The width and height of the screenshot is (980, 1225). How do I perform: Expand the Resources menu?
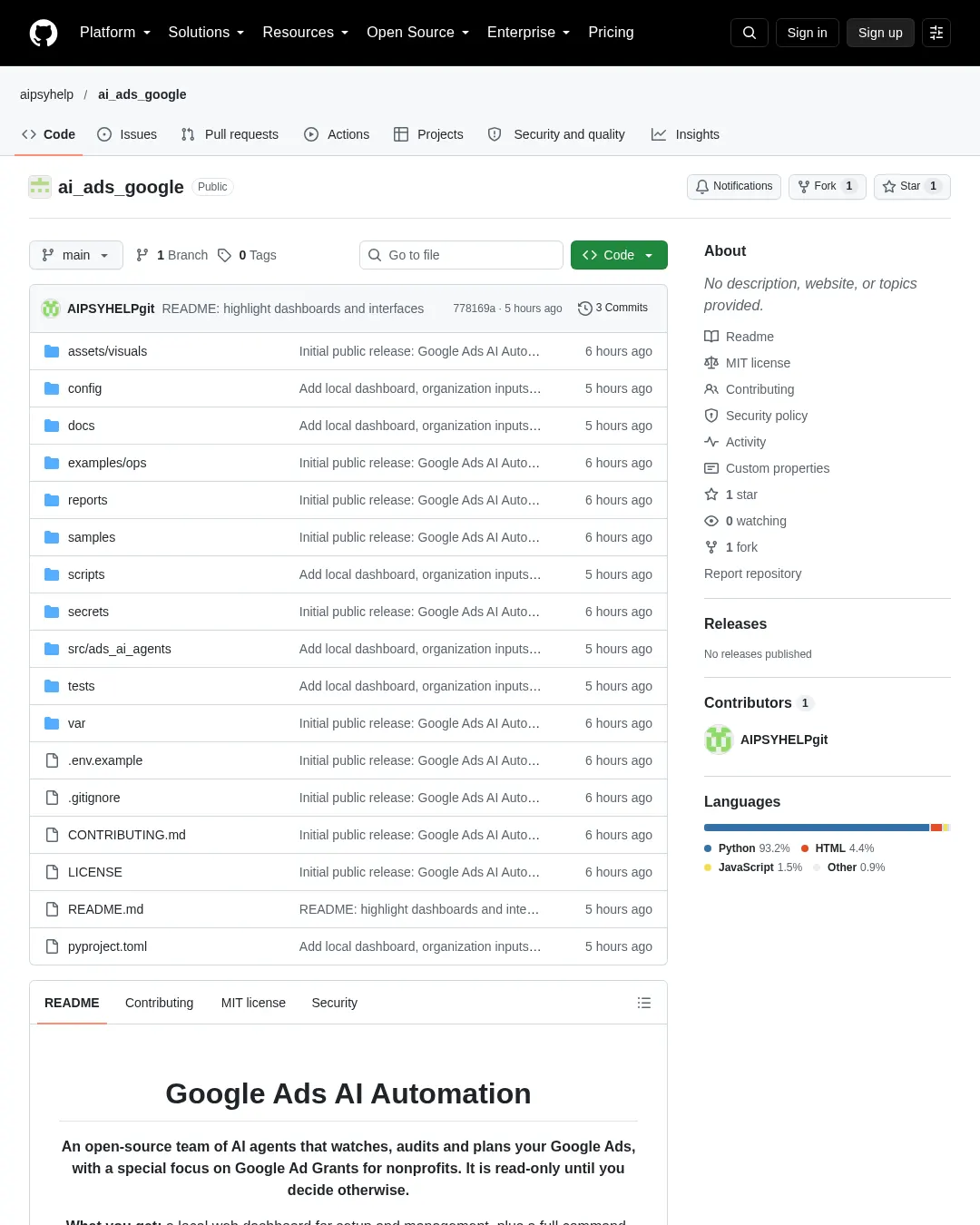tap(305, 33)
